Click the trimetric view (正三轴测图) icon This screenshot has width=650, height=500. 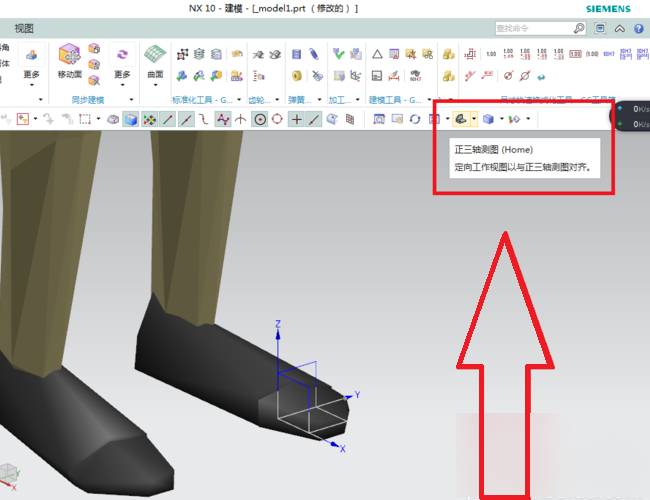click(461, 119)
